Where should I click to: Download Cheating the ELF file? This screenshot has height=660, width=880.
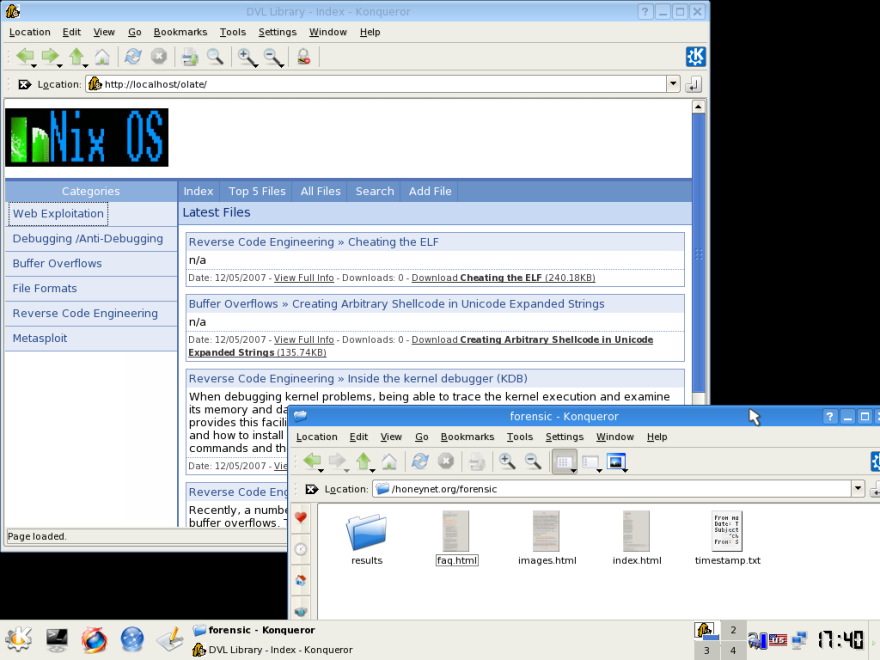click(x=503, y=278)
